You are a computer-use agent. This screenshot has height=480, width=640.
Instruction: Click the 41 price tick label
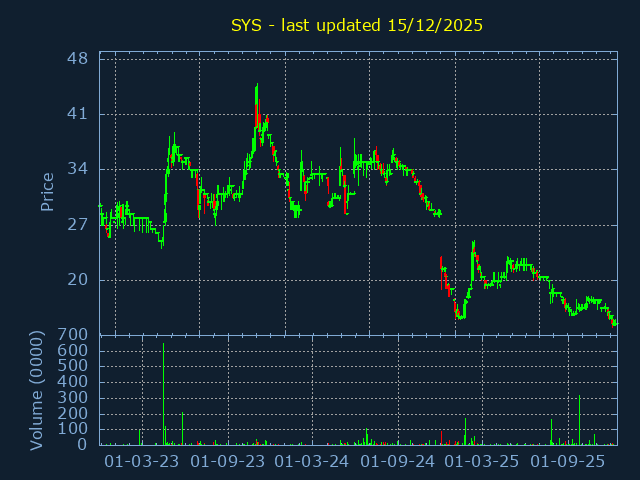tap(78, 114)
